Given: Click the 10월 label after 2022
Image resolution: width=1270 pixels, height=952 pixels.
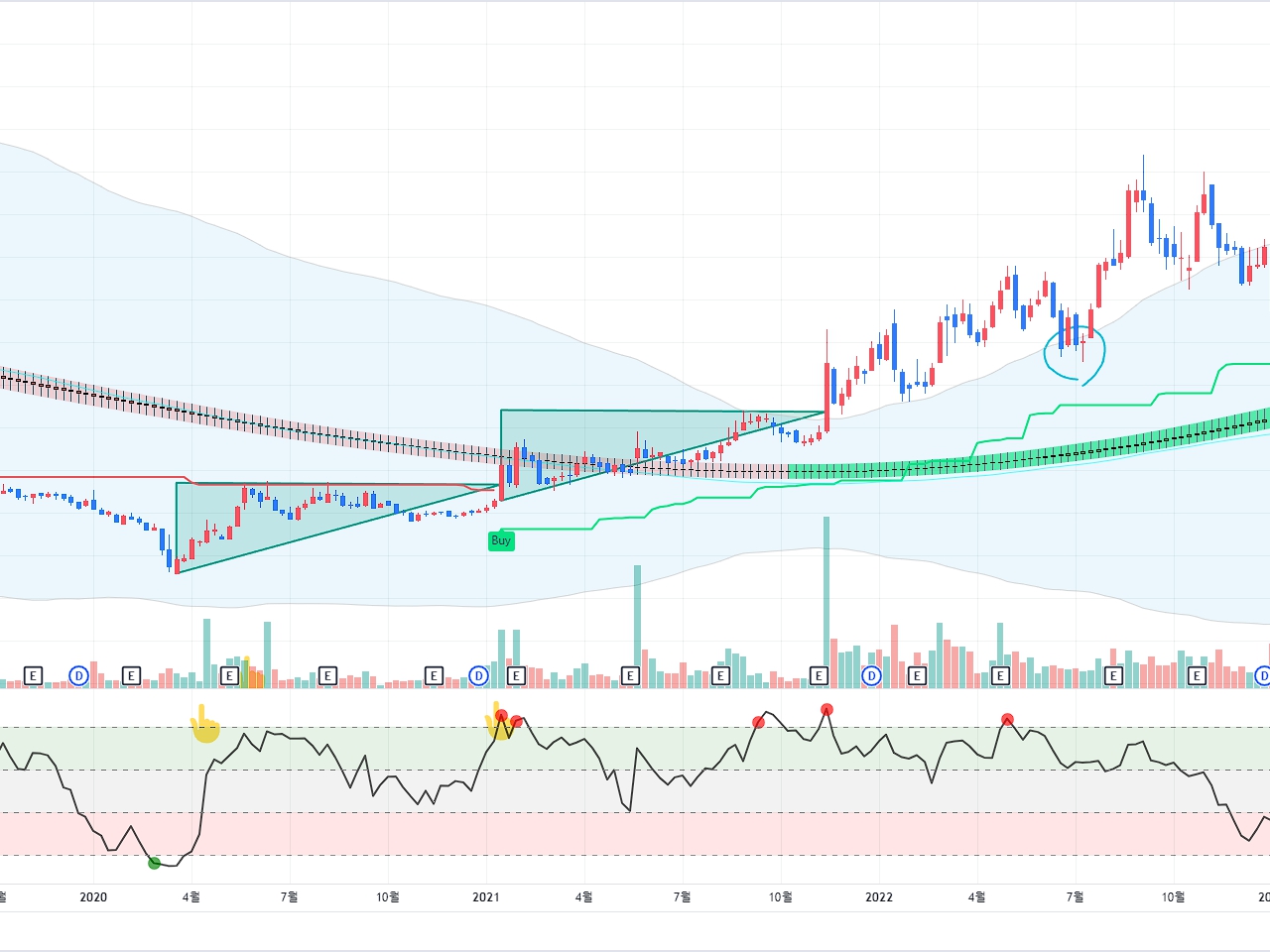Looking at the screenshot, I should pyautogui.click(x=1174, y=897).
